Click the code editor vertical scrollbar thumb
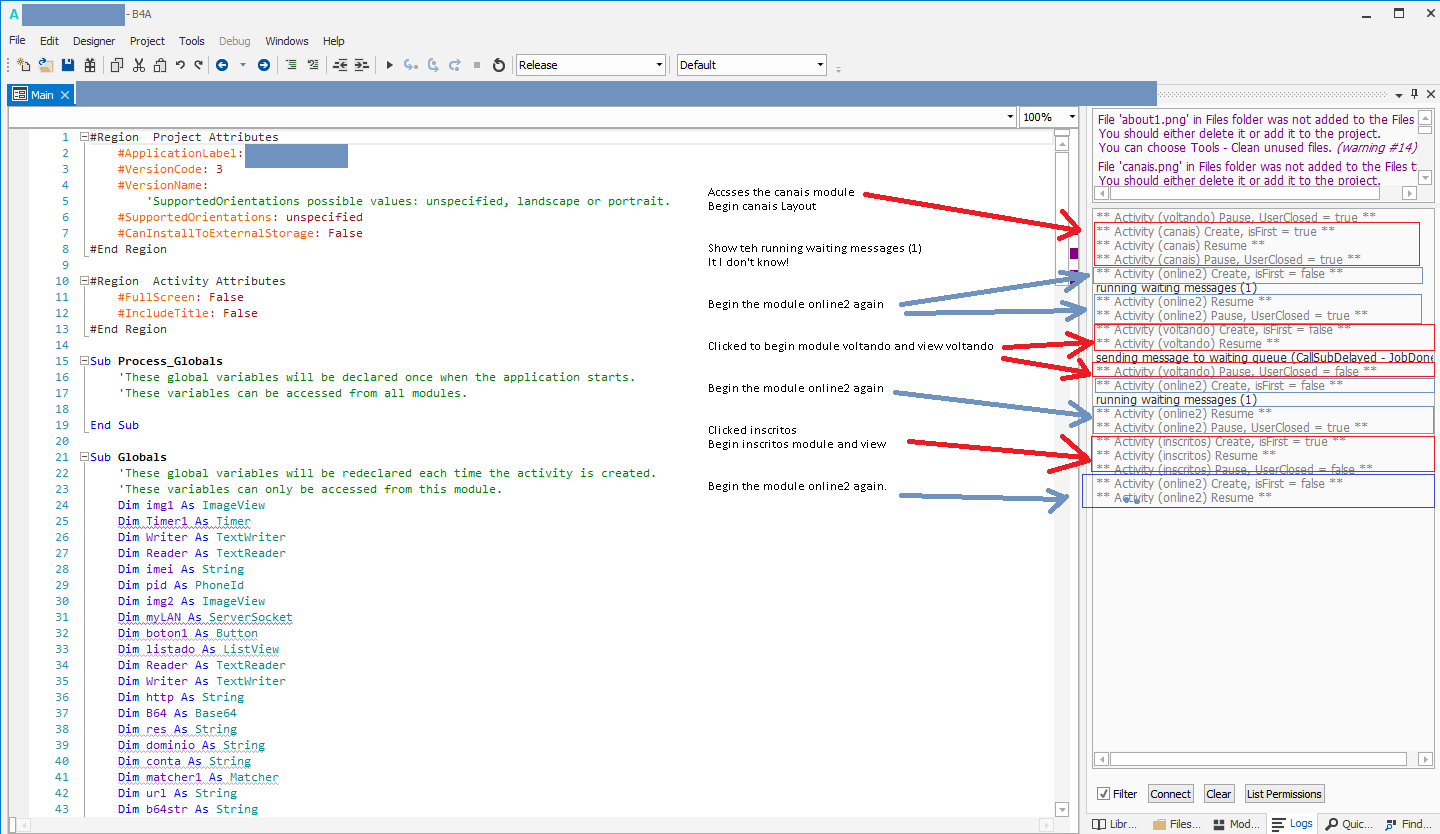The image size is (1440, 834). 1064,221
